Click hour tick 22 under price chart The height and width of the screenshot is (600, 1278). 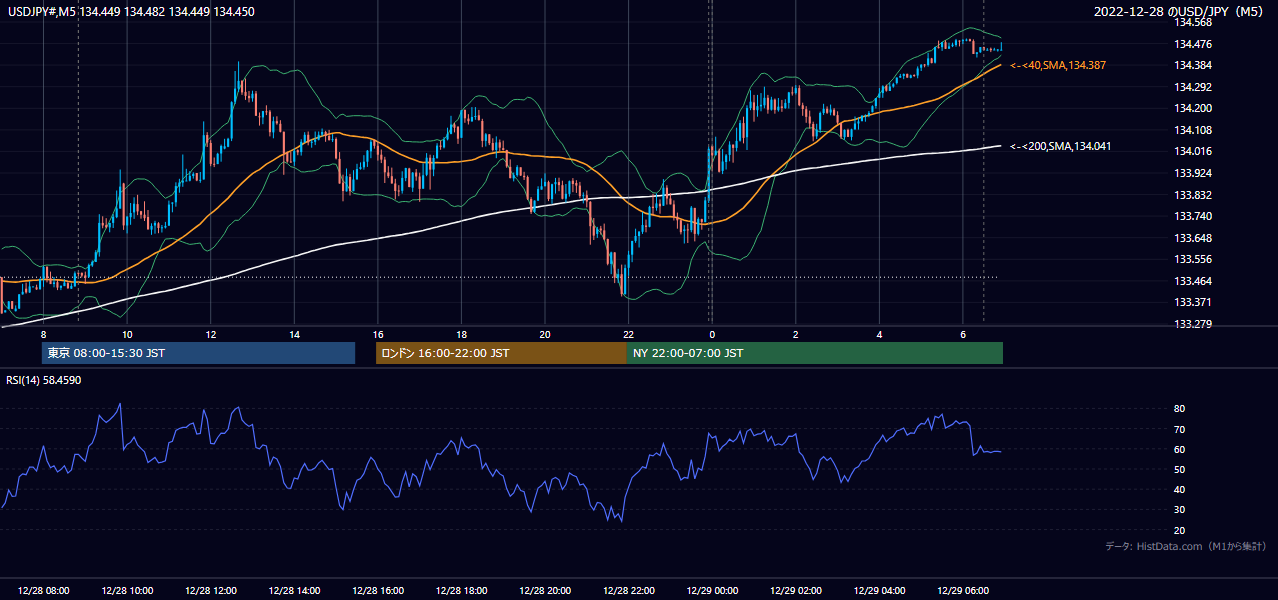[x=628, y=334]
